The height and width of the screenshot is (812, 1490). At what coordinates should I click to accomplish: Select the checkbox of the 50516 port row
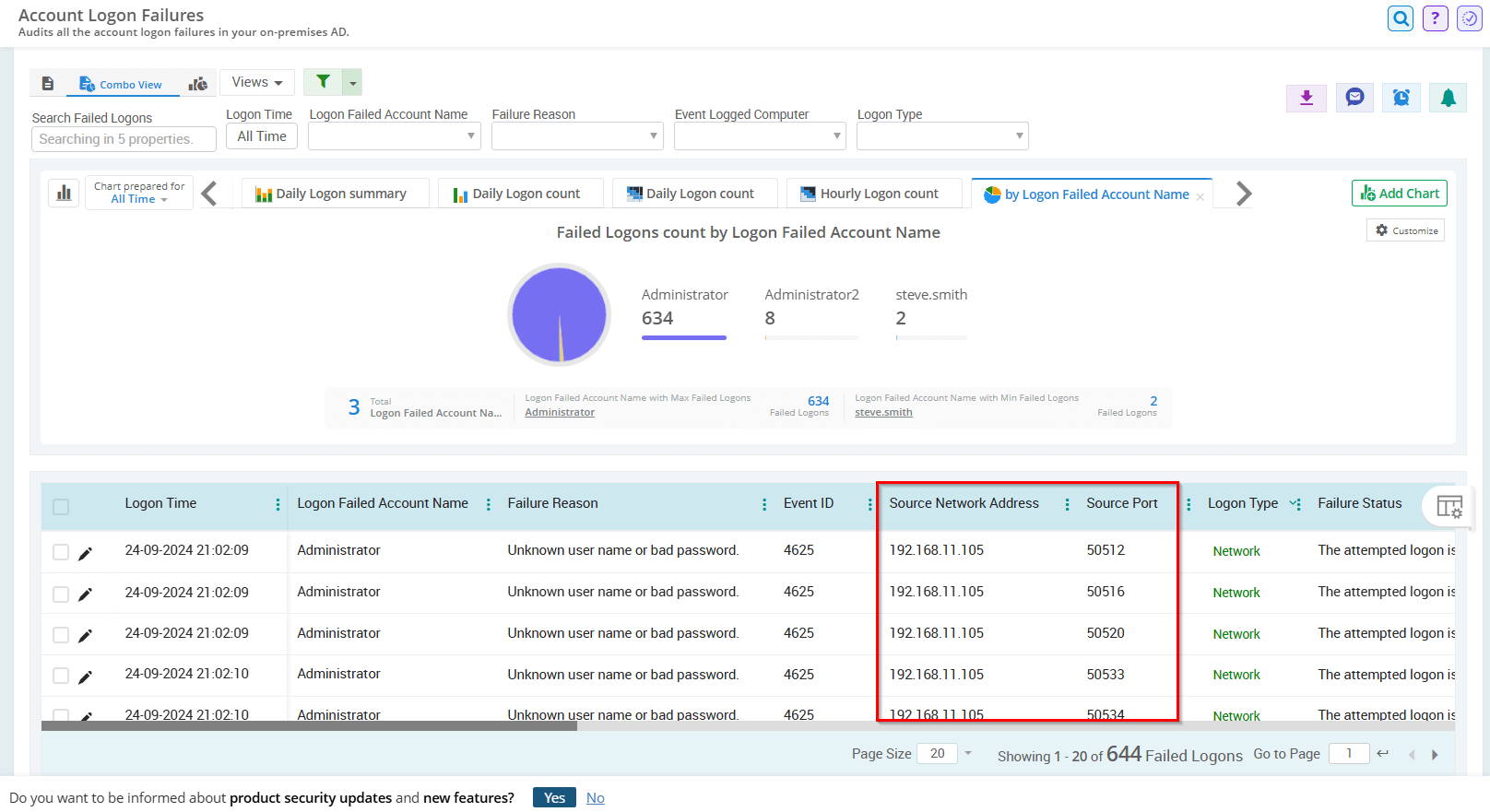tap(61, 594)
